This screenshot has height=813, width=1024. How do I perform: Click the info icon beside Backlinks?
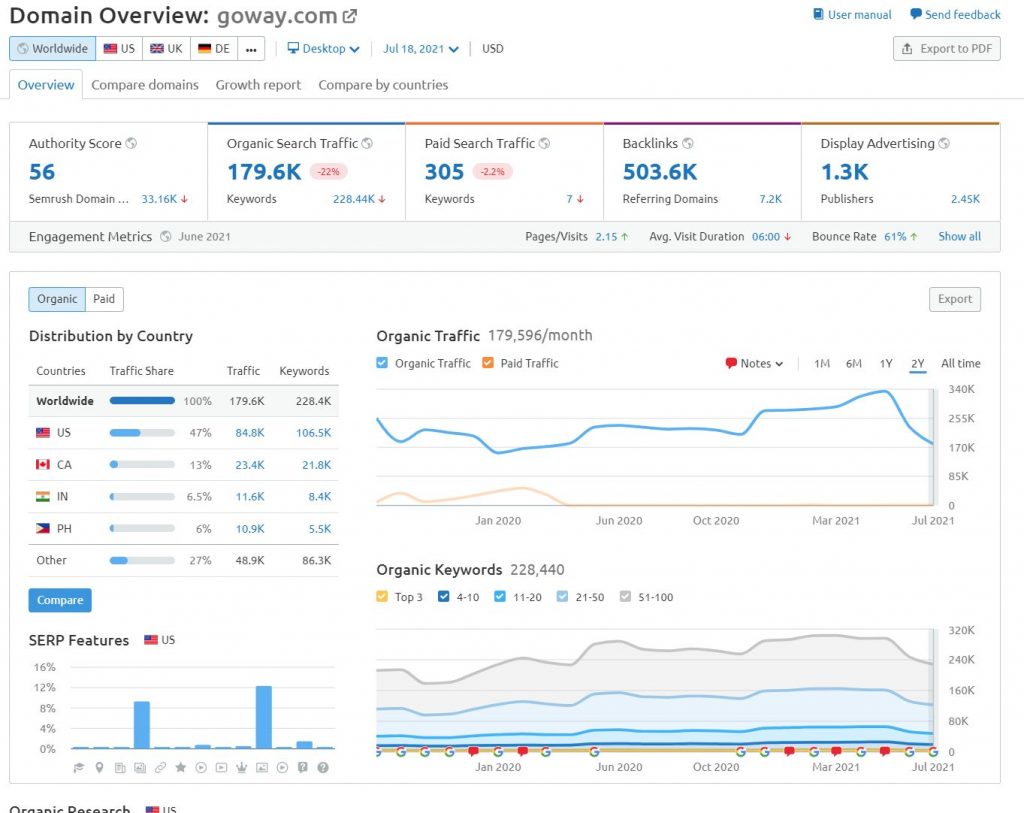click(688, 143)
